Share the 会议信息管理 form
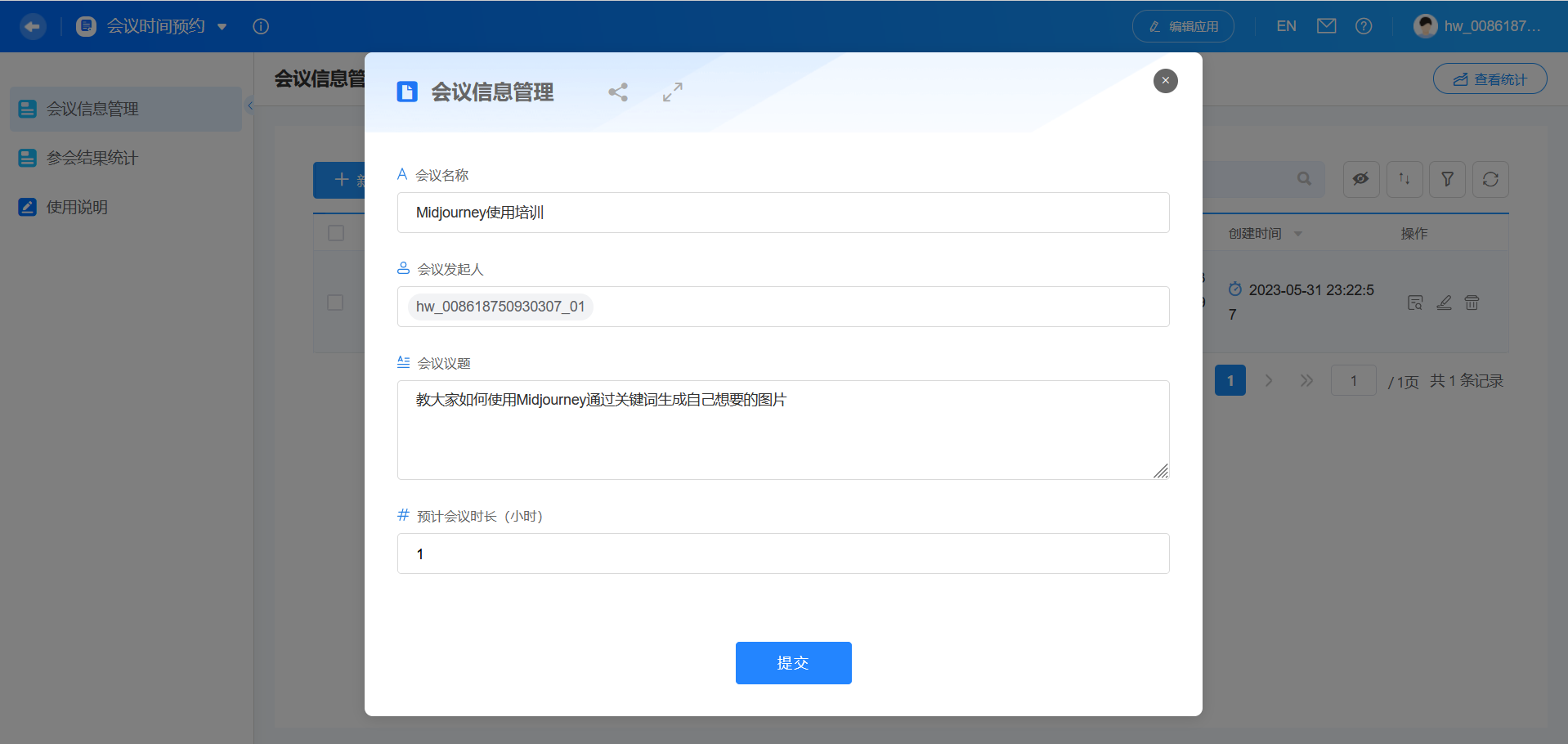Screen dimensions: 1568x744 click(x=618, y=92)
